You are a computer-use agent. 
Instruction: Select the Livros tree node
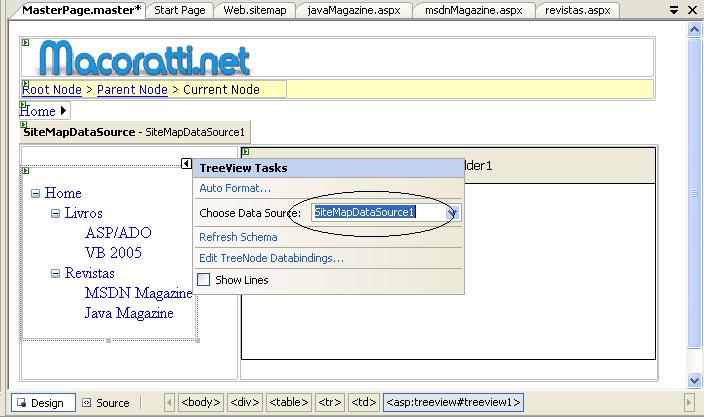click(x=83, y=213)
